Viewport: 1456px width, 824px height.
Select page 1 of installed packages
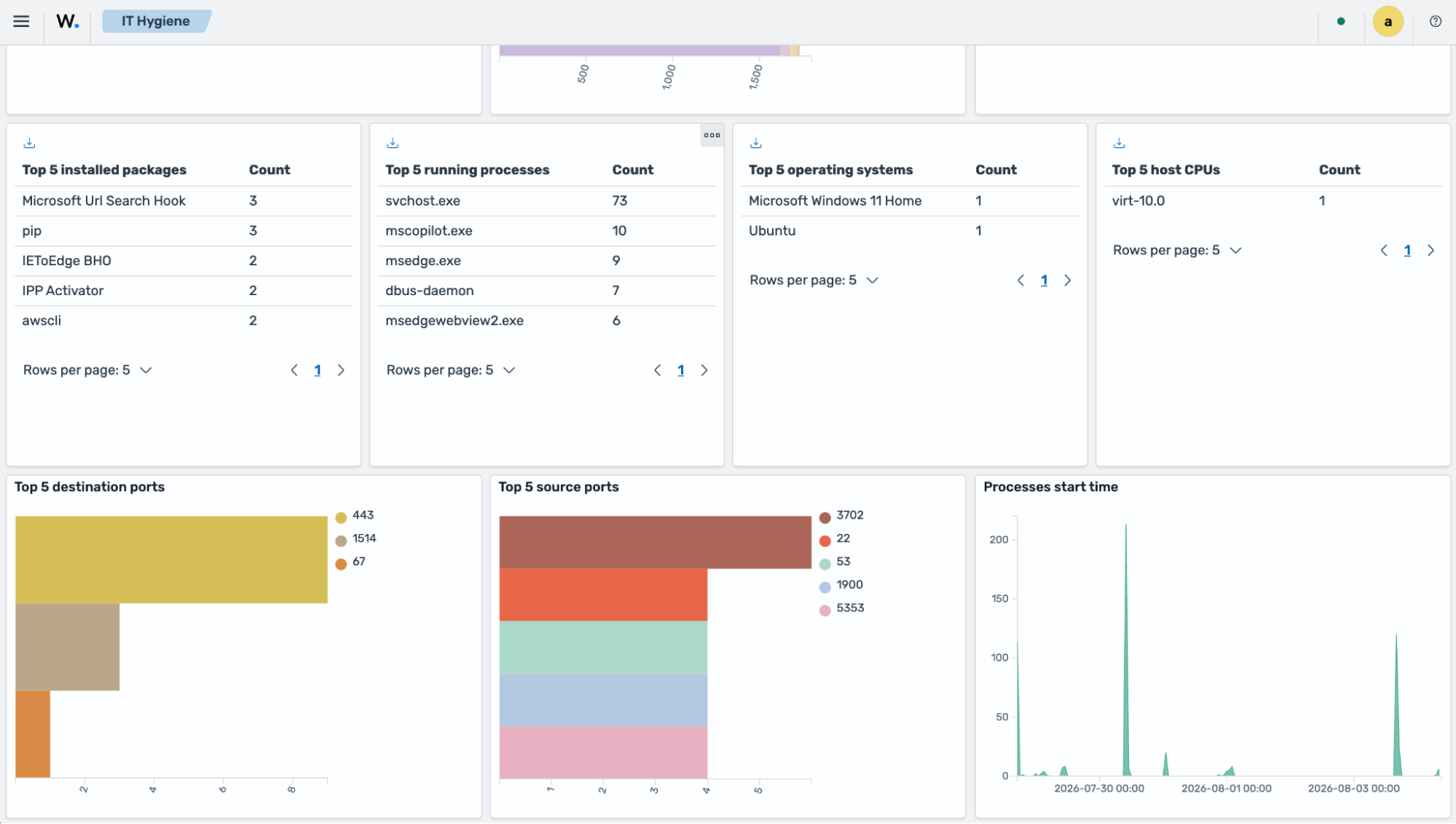pos(318,370)
